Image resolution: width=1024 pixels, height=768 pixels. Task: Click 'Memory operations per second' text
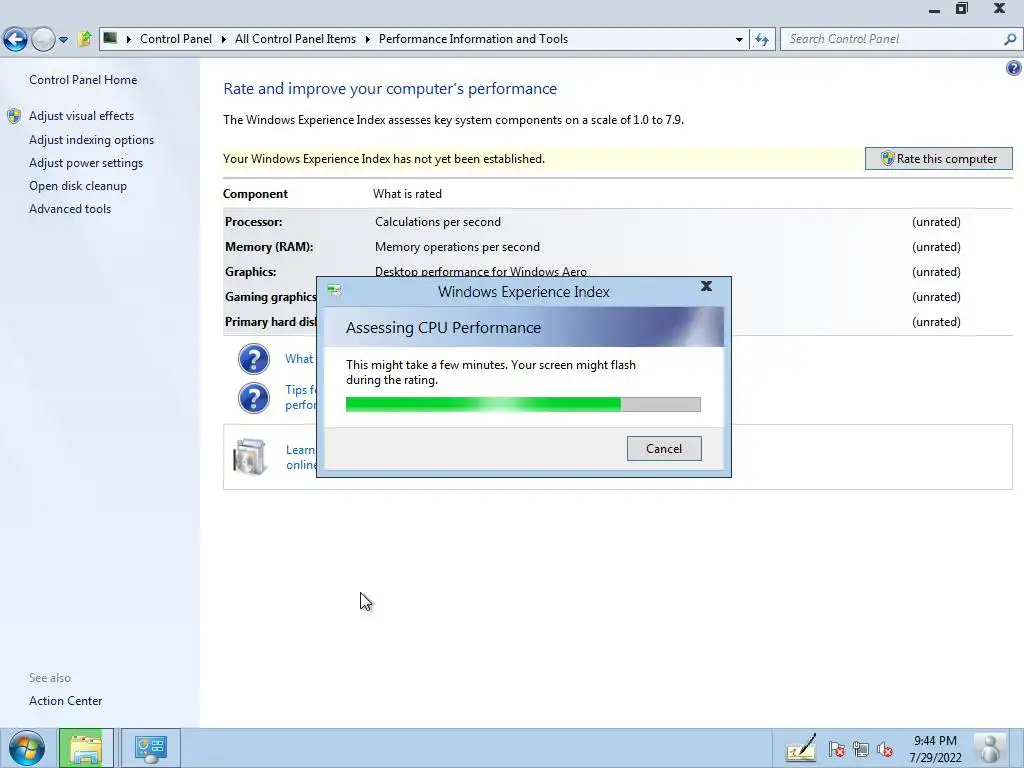coord(457,247)
